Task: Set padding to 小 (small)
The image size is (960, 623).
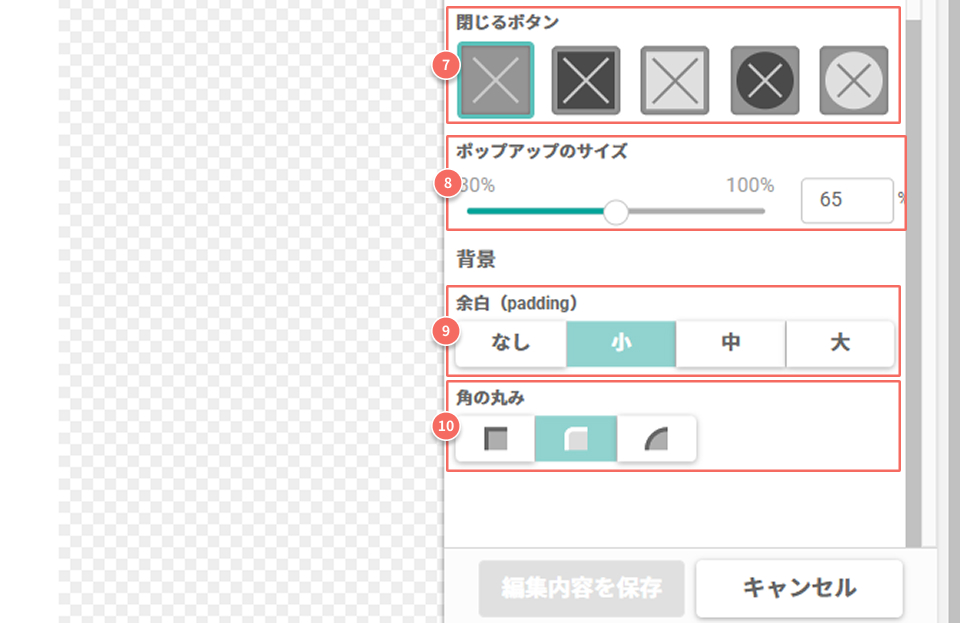Action: click(x=621, y=343)
